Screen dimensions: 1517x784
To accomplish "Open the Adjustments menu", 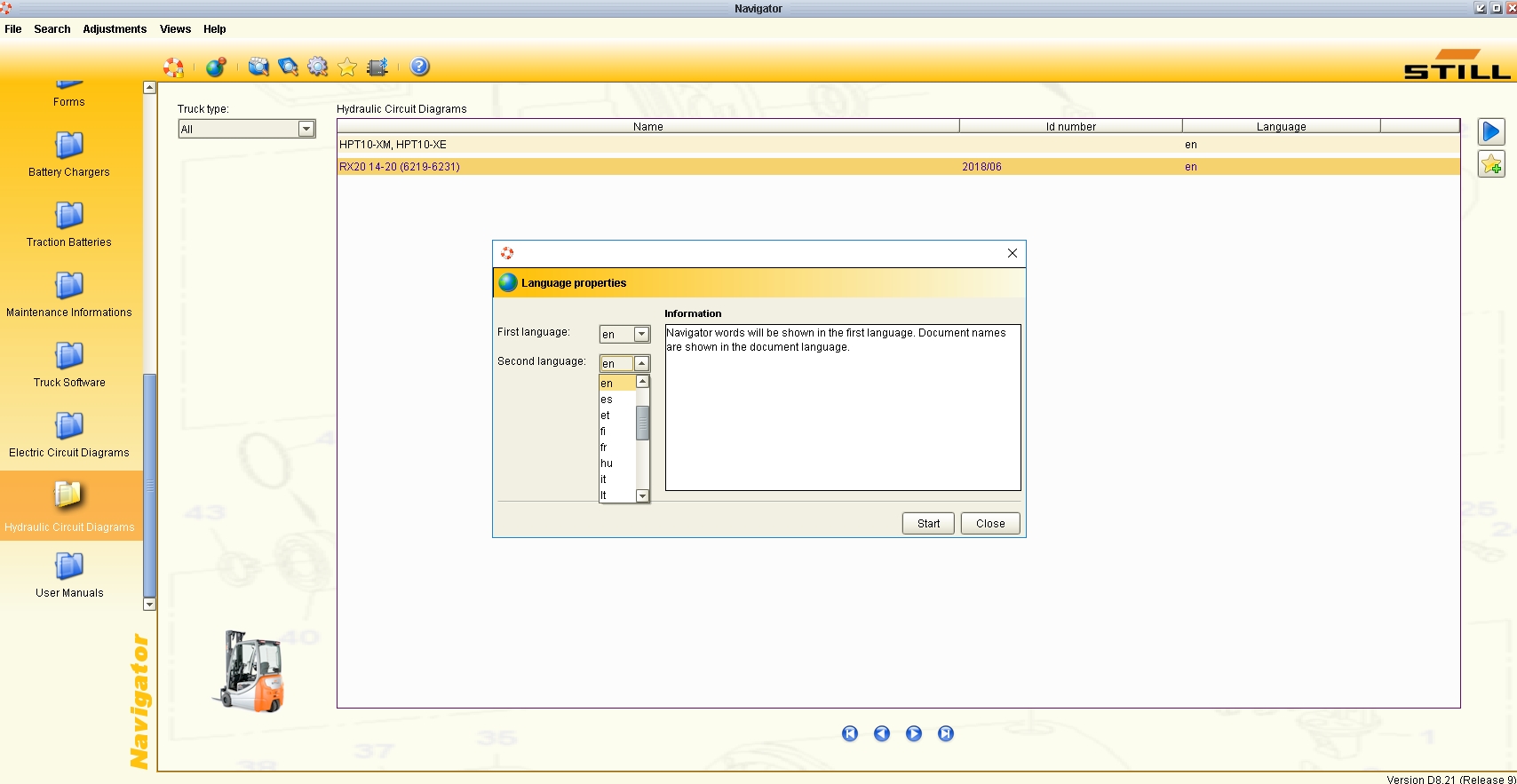I will [x=115, y=29].
